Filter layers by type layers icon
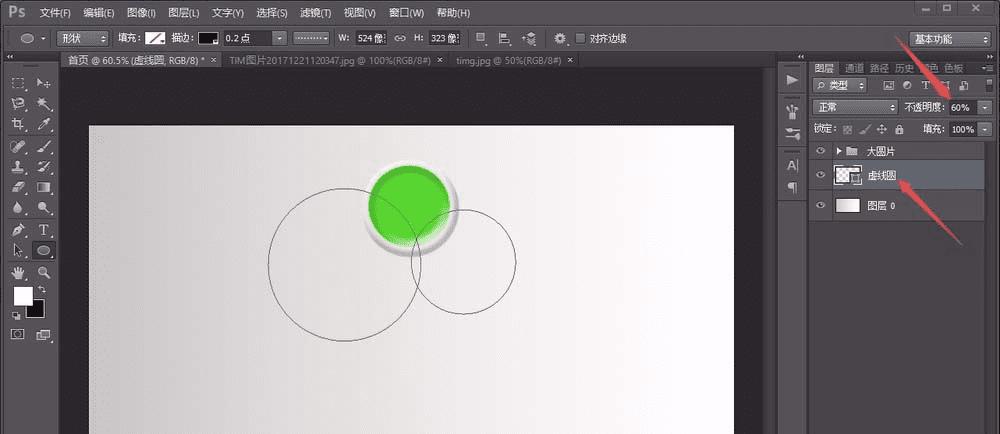This screenshot has height=434, width=1000. click(926, 85)
